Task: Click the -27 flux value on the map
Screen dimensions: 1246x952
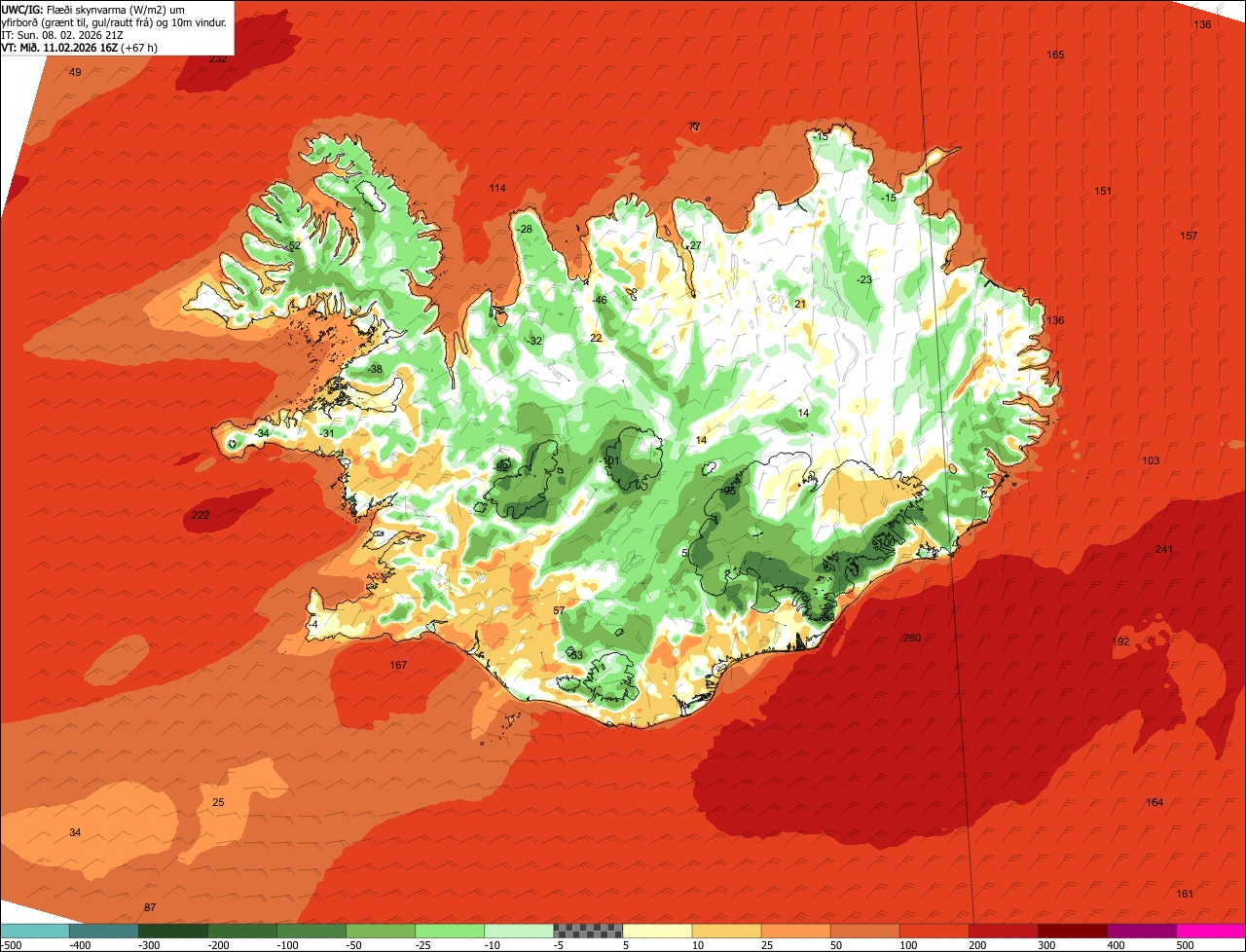Action: pyautogui.click(x=693, y=245)
